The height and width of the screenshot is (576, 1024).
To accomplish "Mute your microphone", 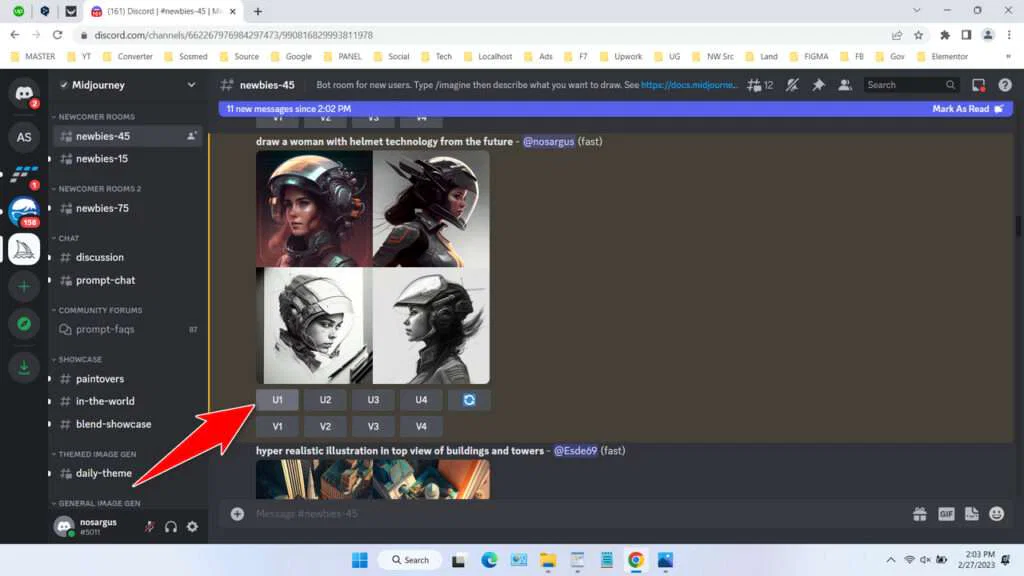I will tap(149, 527).
